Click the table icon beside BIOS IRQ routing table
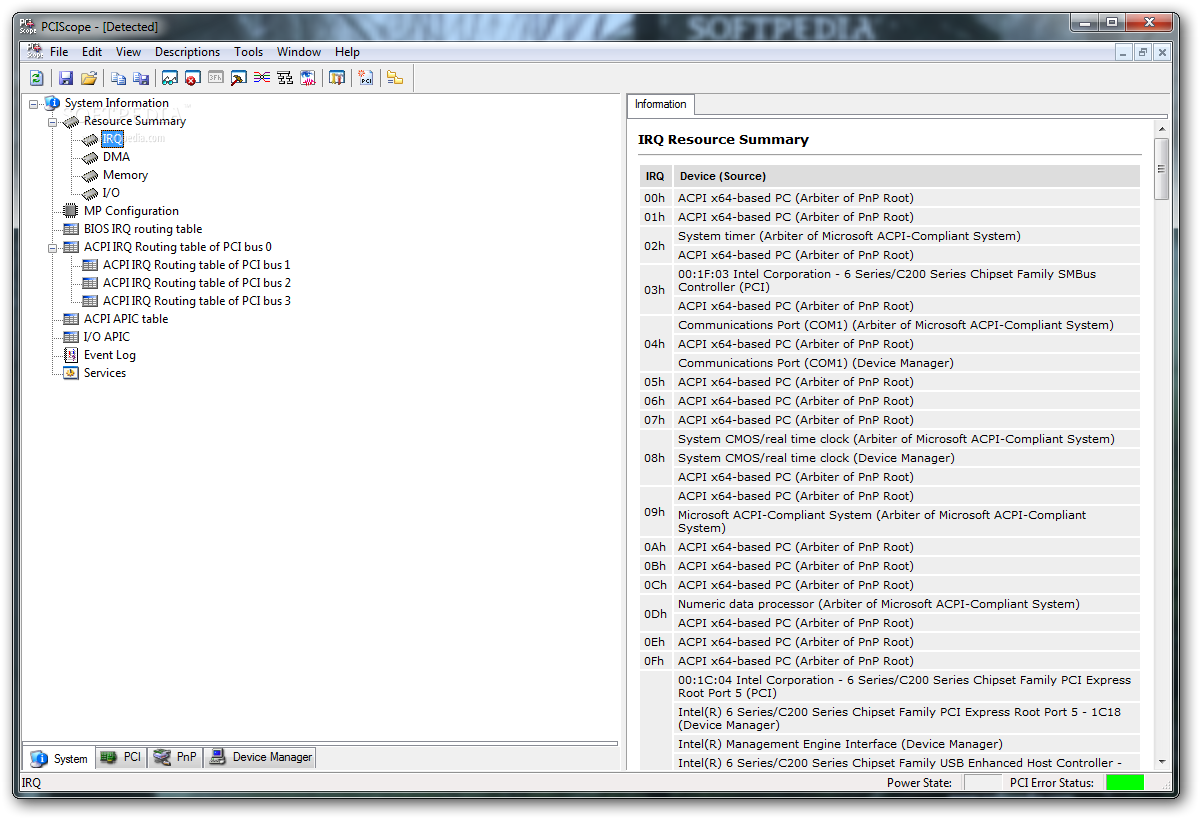Viewport: 1200px width, 819px height. (x=71, y=229)
